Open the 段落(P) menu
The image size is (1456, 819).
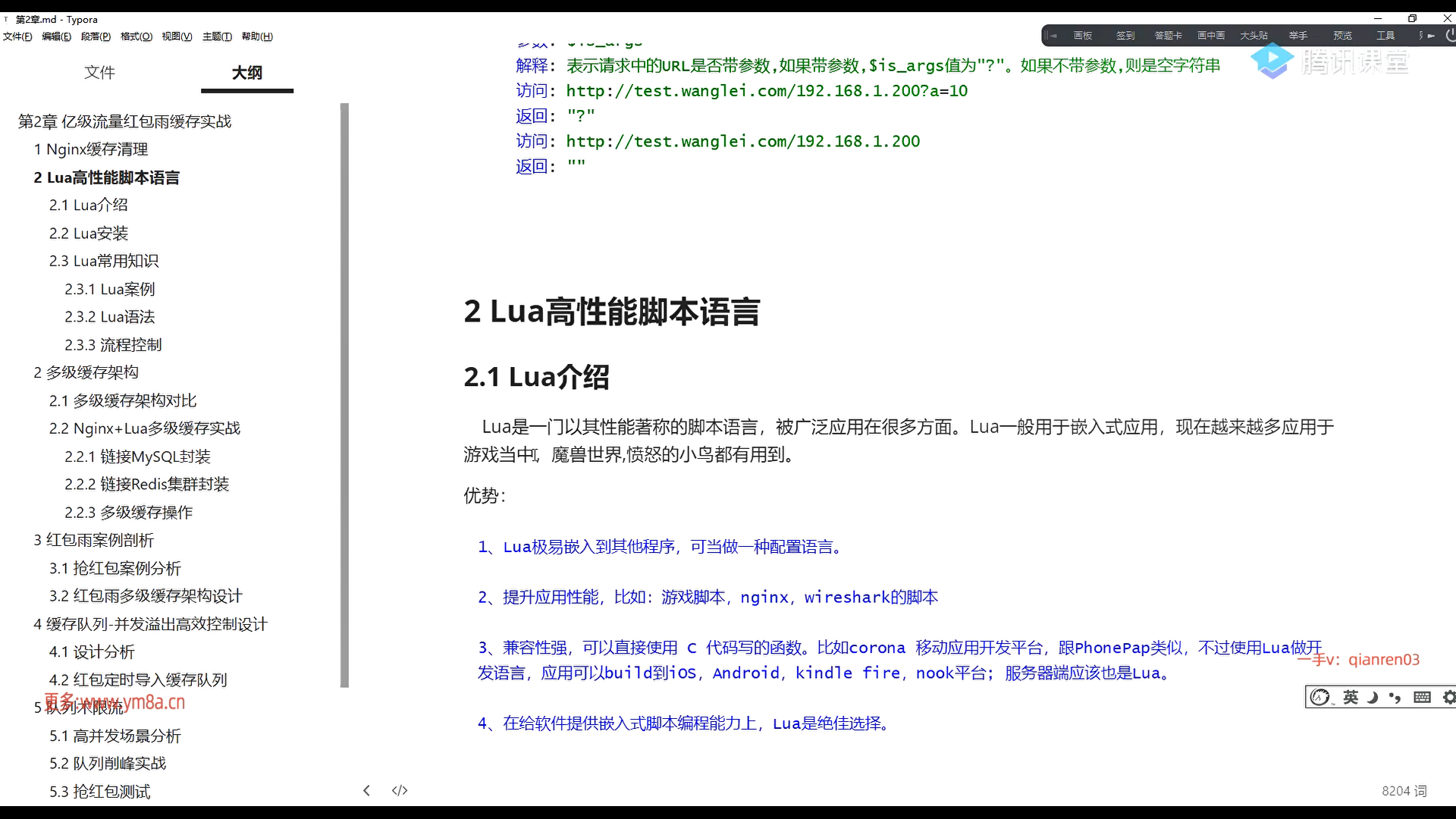pos(96,36)
